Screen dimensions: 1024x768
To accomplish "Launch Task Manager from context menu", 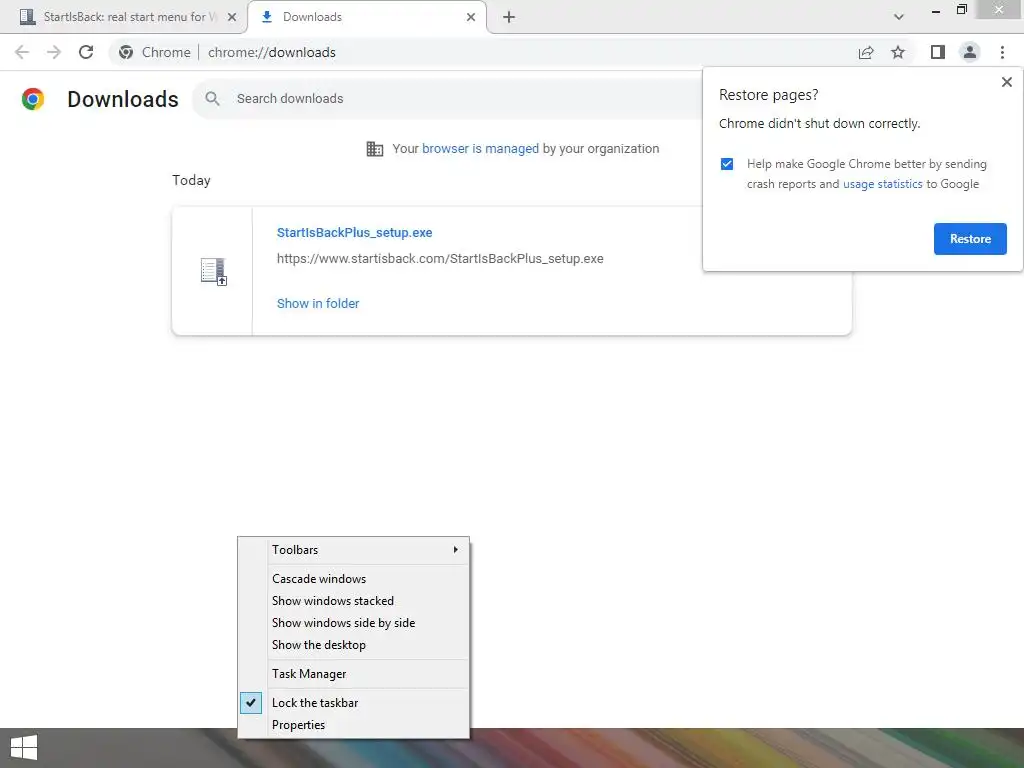I will pyautogui.click(x=353, y=674).
